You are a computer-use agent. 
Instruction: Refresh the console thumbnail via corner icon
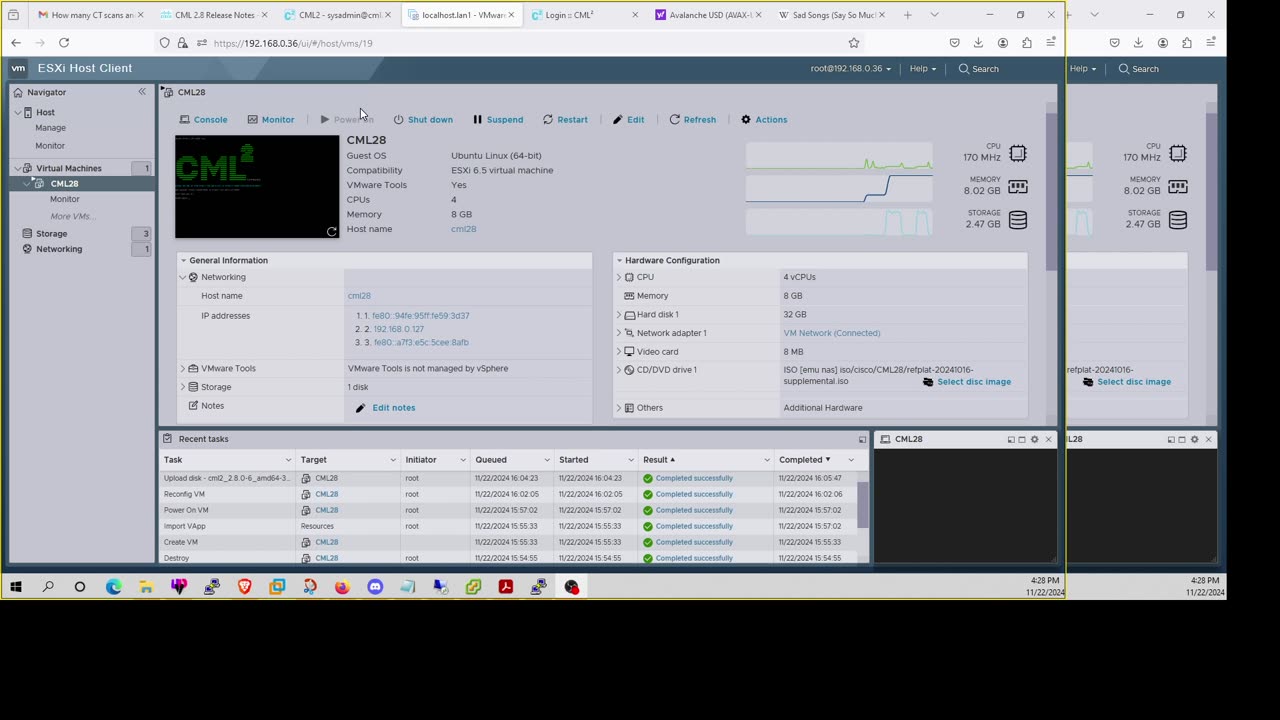coord(332,231)
